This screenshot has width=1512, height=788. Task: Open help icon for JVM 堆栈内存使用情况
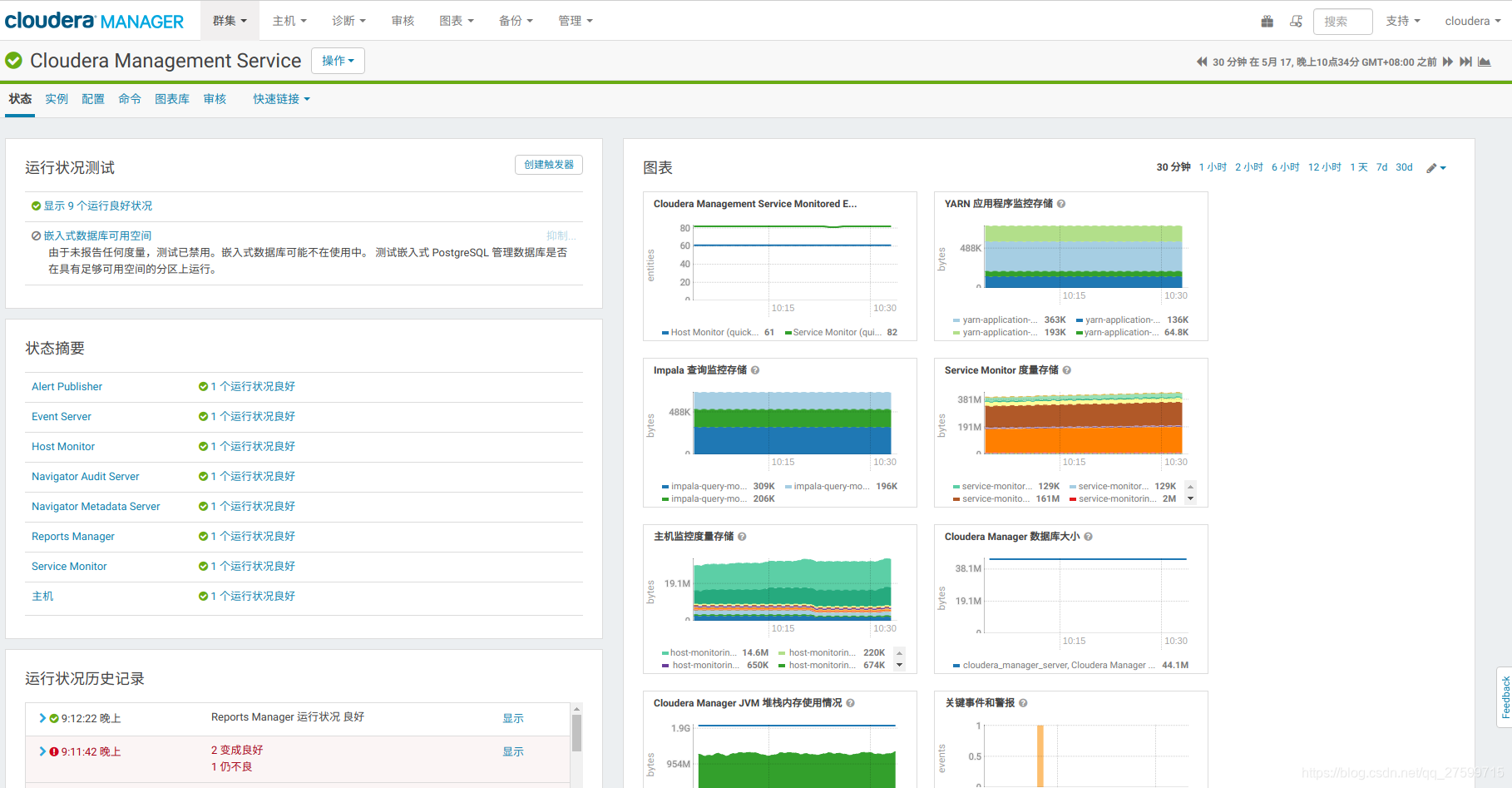(850, 703)
